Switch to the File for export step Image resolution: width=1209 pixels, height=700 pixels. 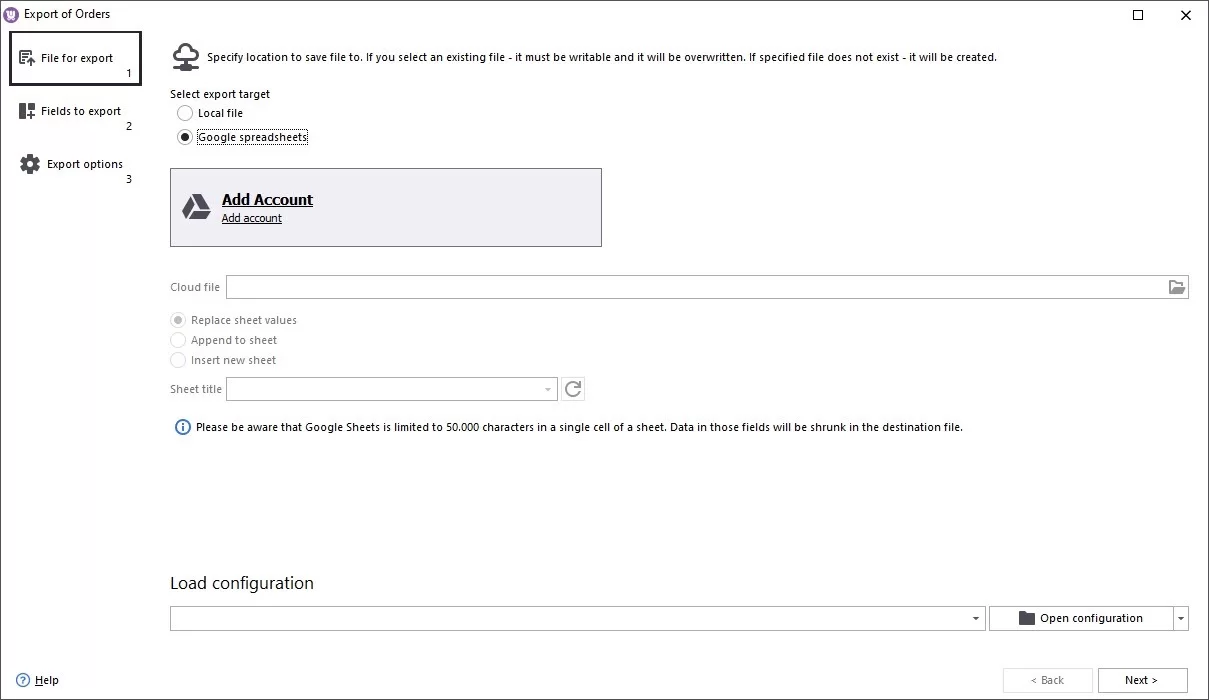pyautogui.click(x=76, y=59)
